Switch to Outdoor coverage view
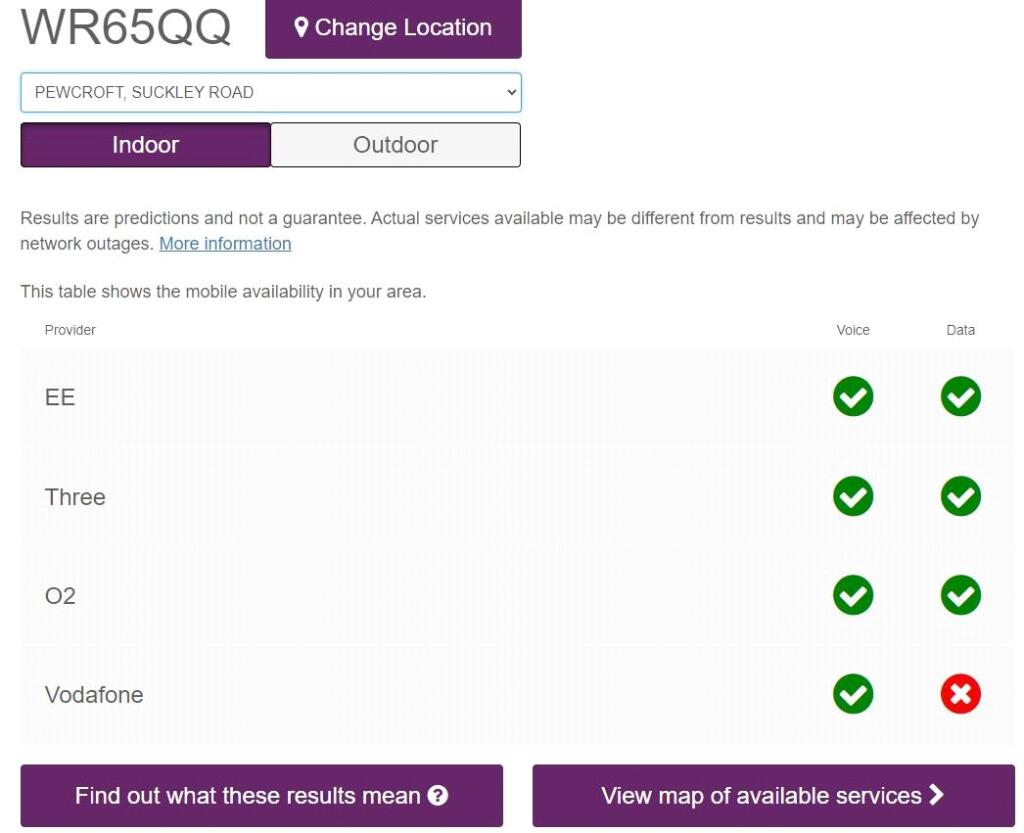Image resolution: width=1024 pixels, height=833 pixels. coord(395,145)
